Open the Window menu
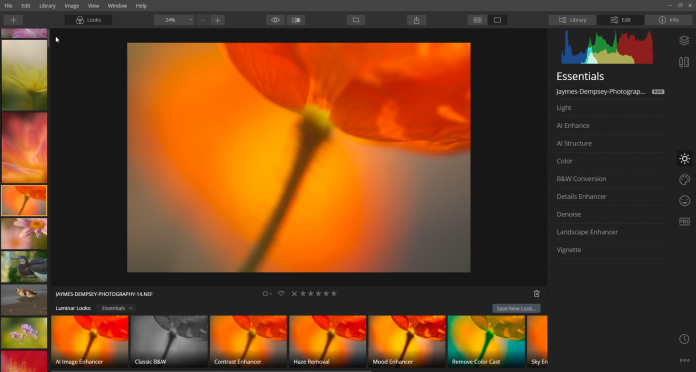The width and height of the screenshot is (696, 372). pos(117,6)
